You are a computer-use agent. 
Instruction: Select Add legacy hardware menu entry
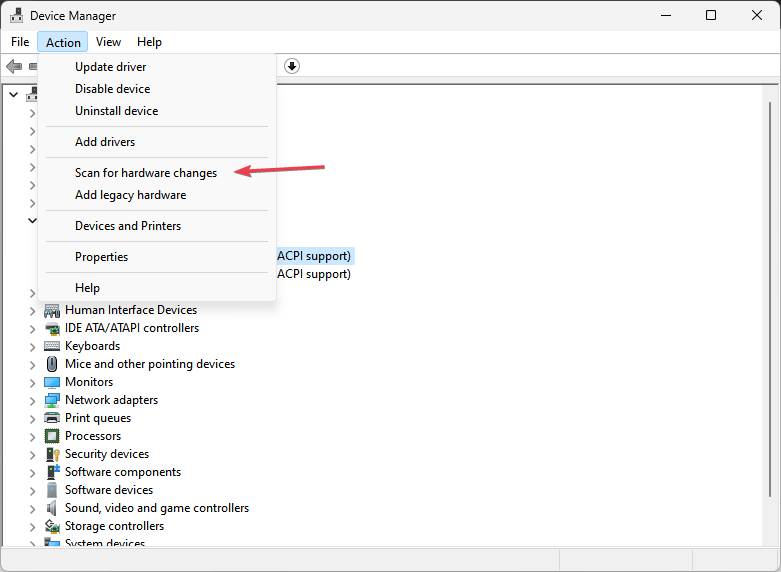pos(157,195)
